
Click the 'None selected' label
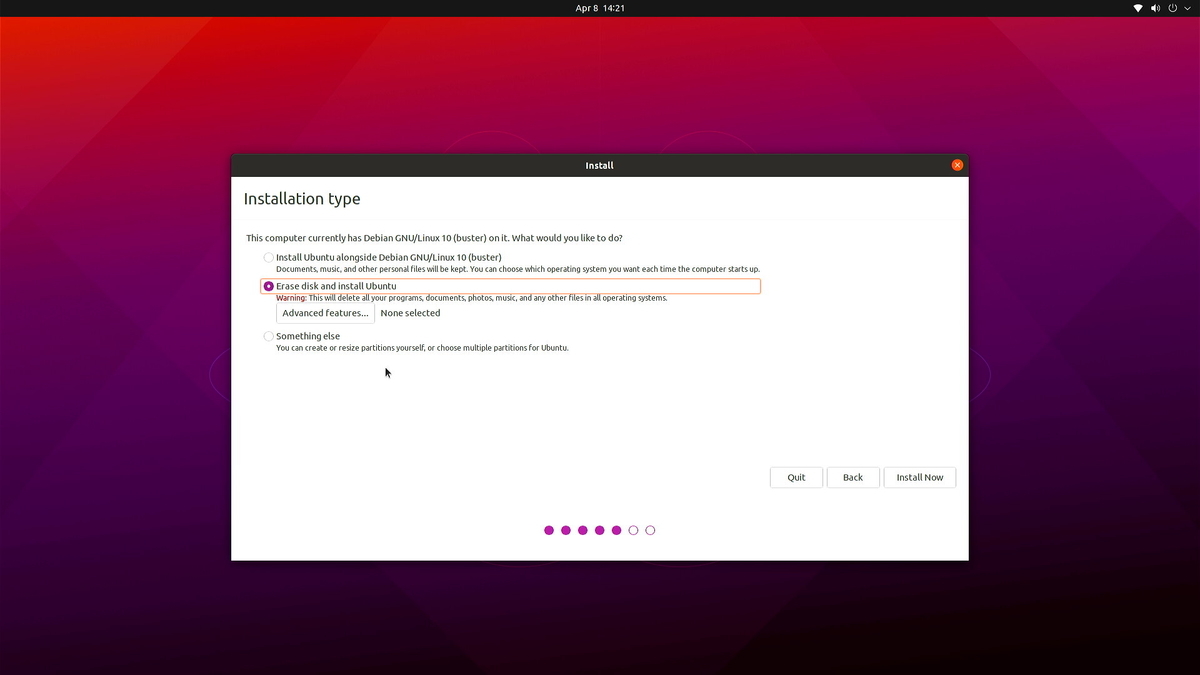[x=410, y=313]
